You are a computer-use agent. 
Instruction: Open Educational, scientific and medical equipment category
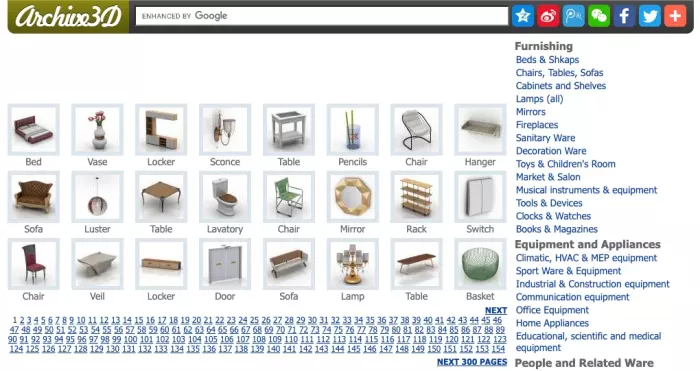tap(588, 342)
